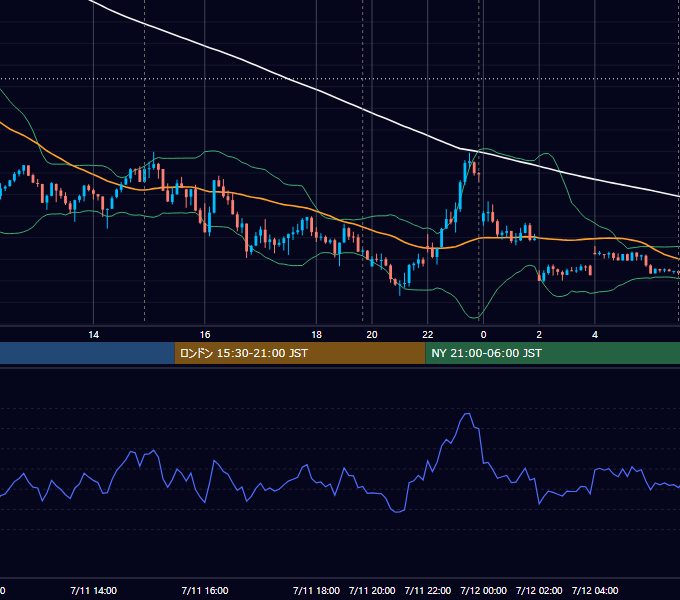Click the lowest candlestick near hour 21
This screenshot has width=680, height=600.
point(400,290)
